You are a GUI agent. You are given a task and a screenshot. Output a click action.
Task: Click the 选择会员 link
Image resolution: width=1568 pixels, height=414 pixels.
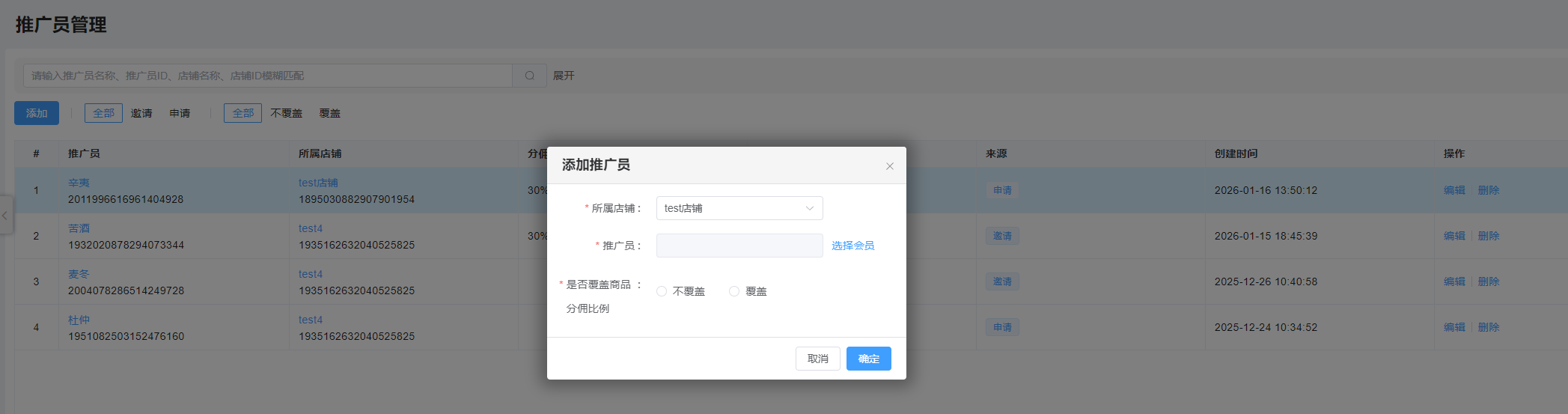pos(852,246)
